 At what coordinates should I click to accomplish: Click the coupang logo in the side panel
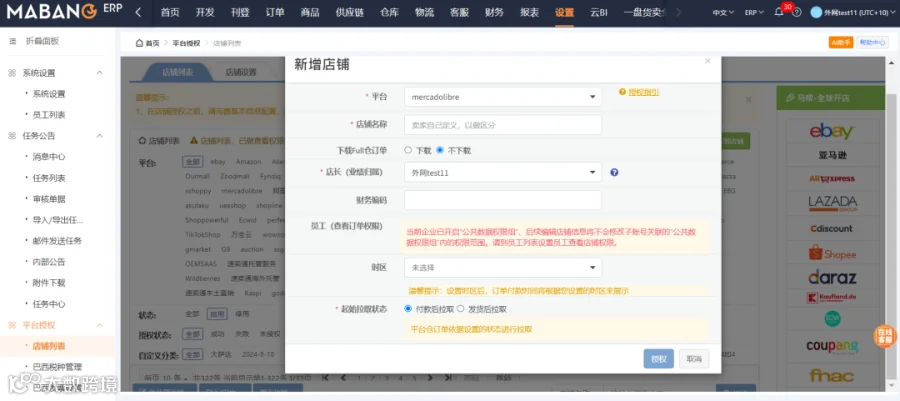tap(832, 347)
